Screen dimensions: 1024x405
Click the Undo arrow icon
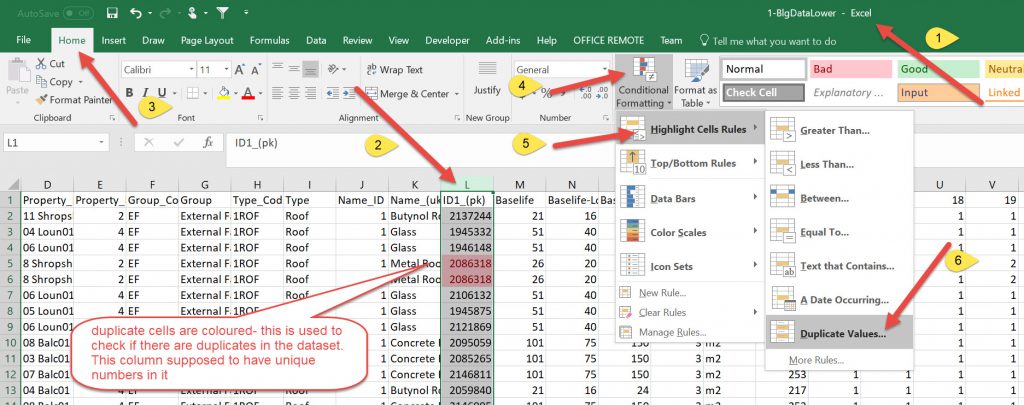pyautogui.click(x=136, y=14)
